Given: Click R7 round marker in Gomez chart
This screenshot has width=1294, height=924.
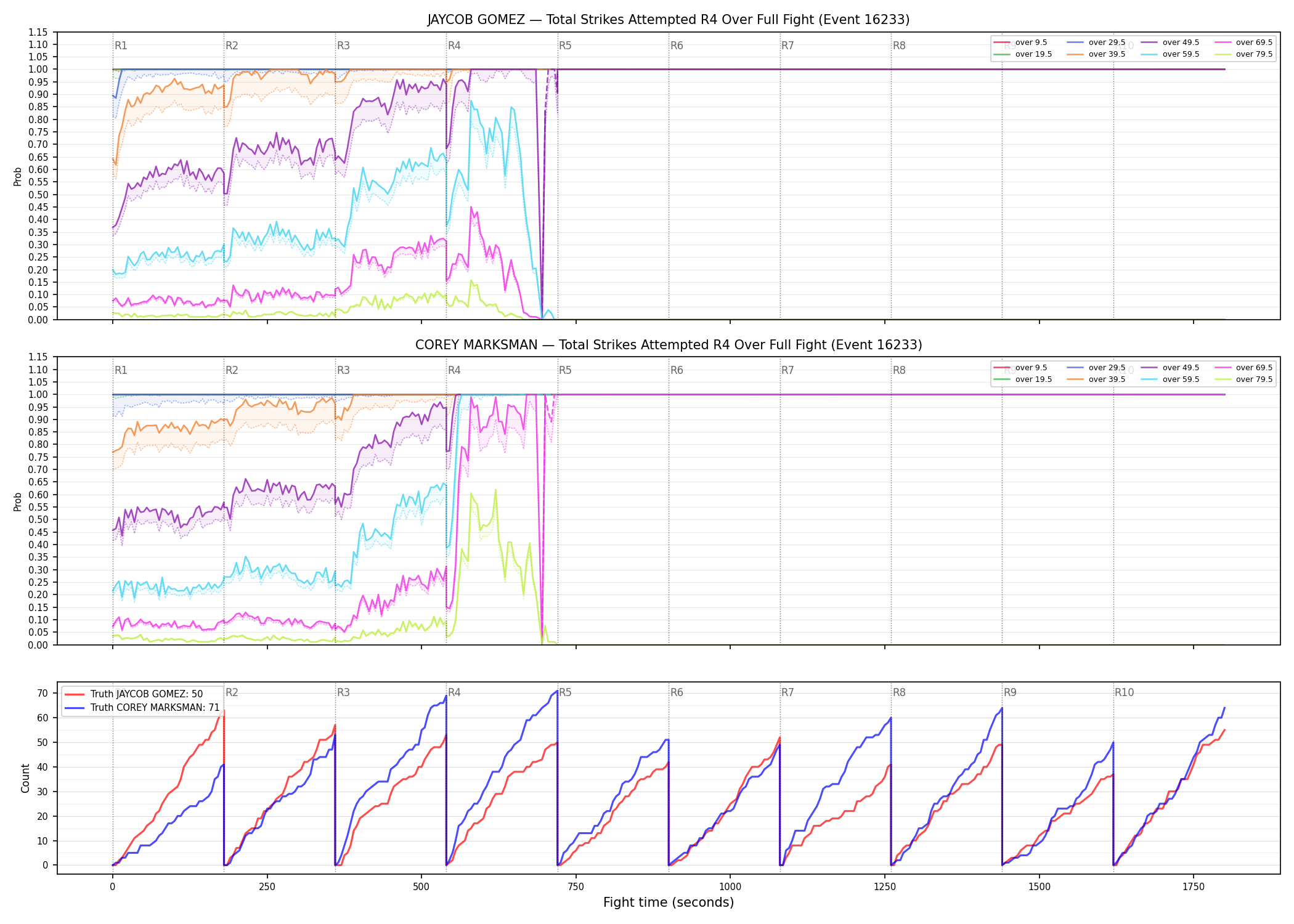Looking at the screenshot, I should point(787,46).
